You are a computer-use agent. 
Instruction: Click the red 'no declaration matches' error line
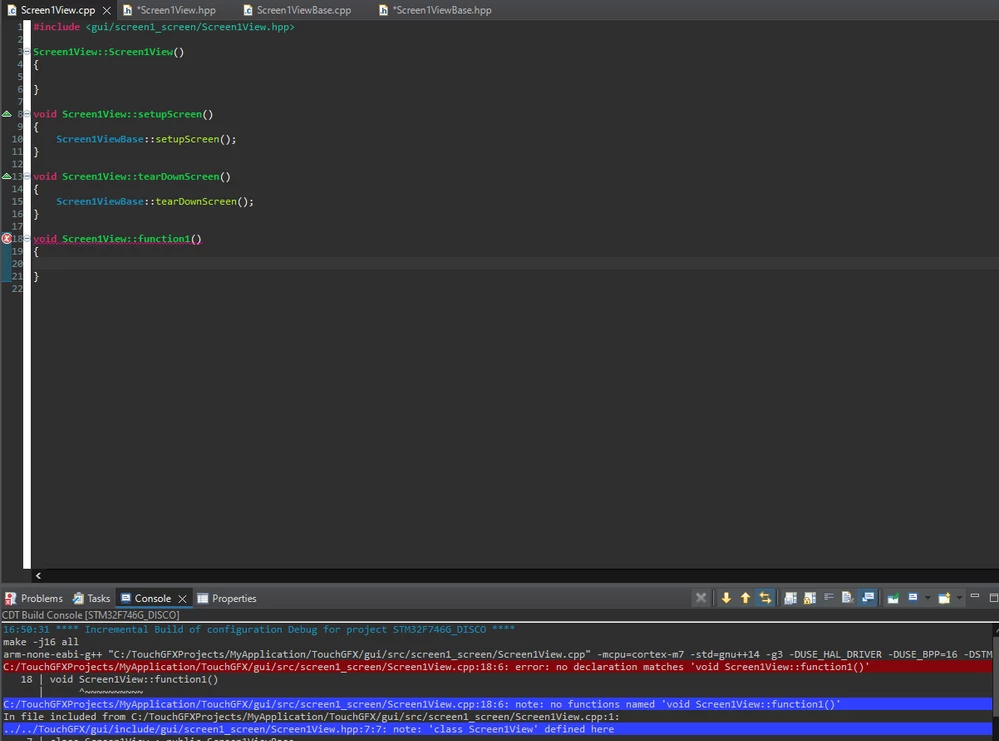pos(497,666)
